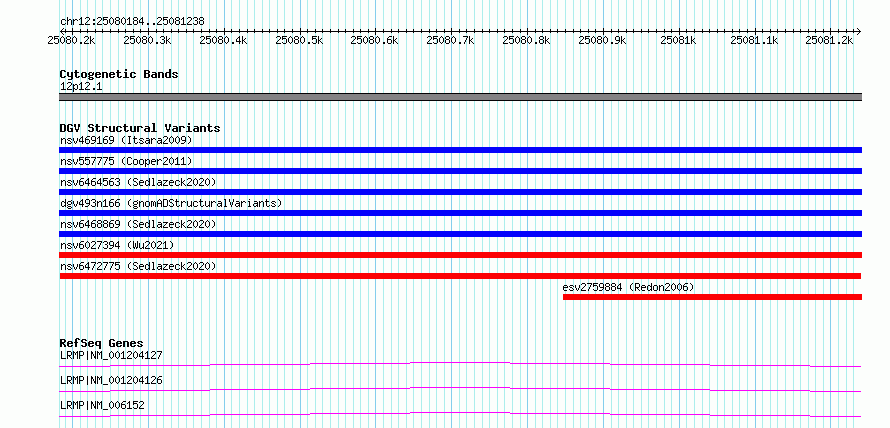890x428 pixels.
Task: Click the 12p12.1 band label
Action: point(81,87)
